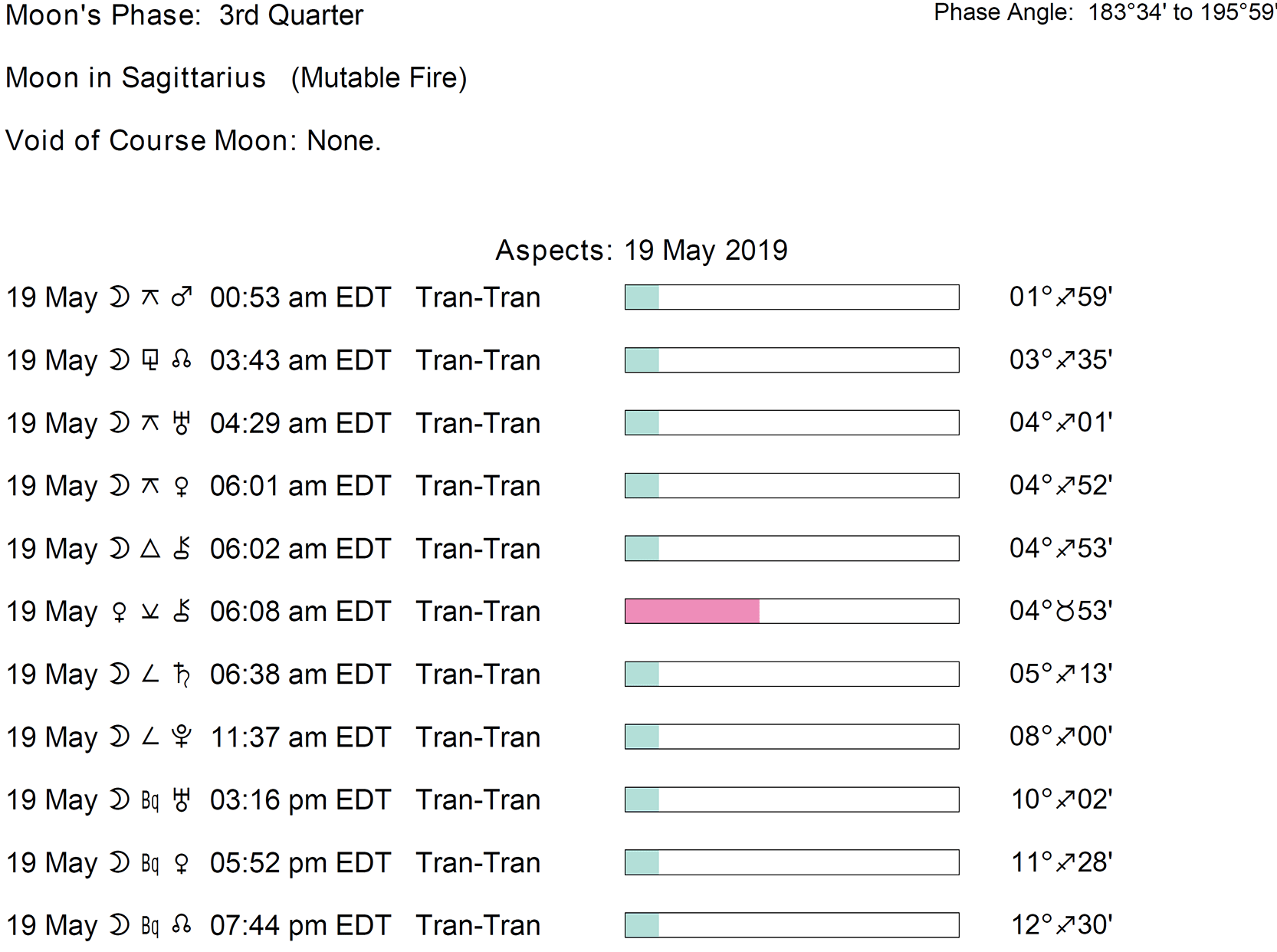This screenshot has height=952, width=1277.
Task: Click the teal progress bar in the 00:53 am row
Action: 642,297
